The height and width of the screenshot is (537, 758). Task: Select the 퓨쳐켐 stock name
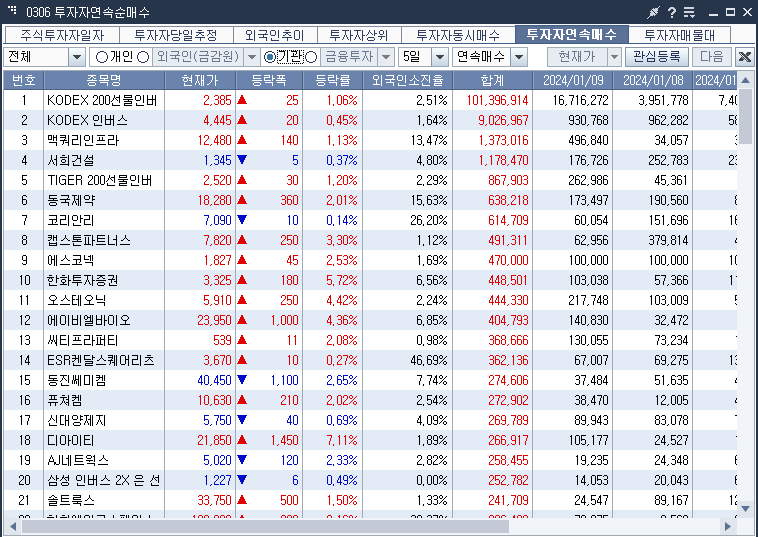click(65, 400)
